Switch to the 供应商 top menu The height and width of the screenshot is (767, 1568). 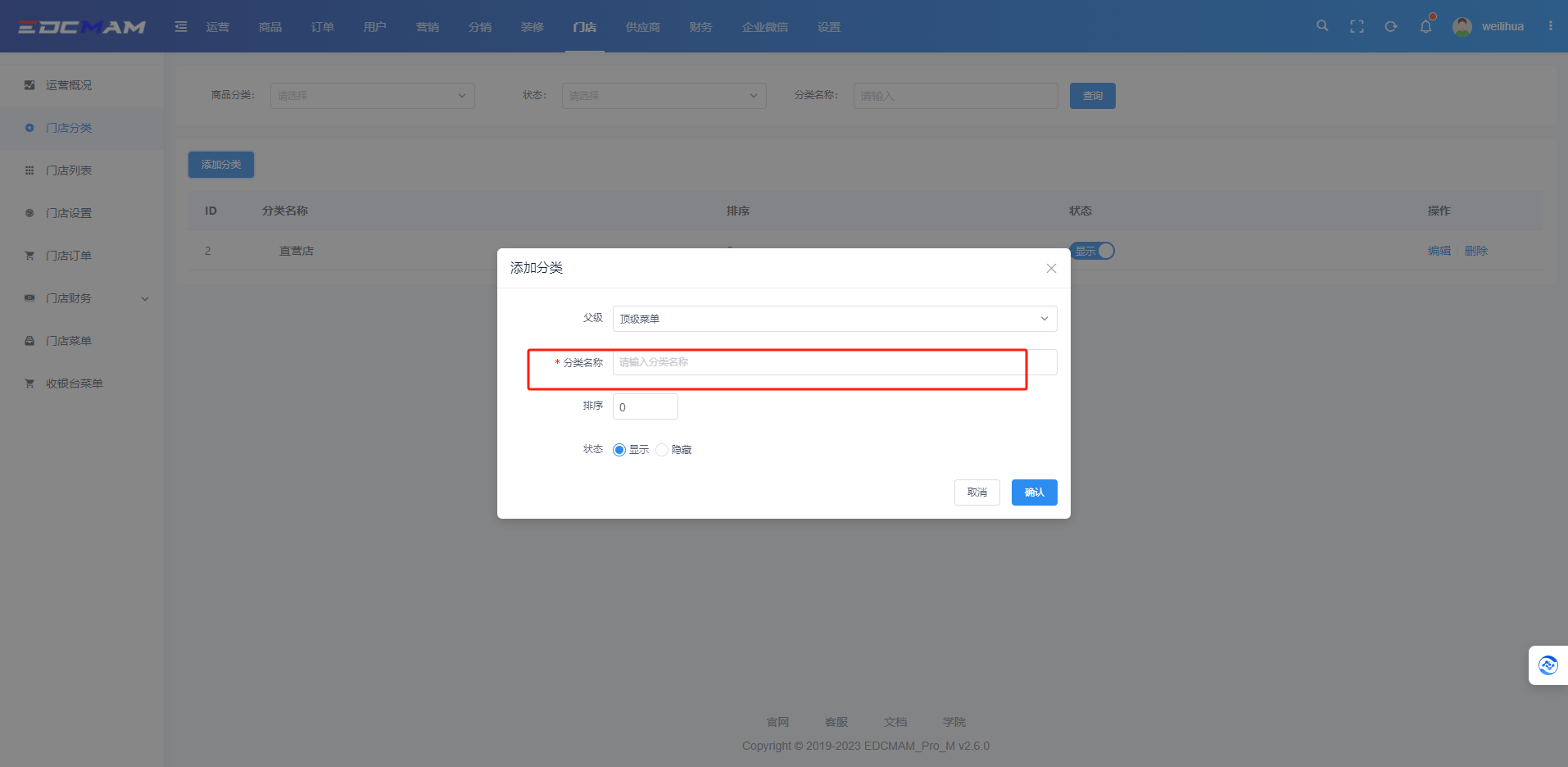(642, 27)
